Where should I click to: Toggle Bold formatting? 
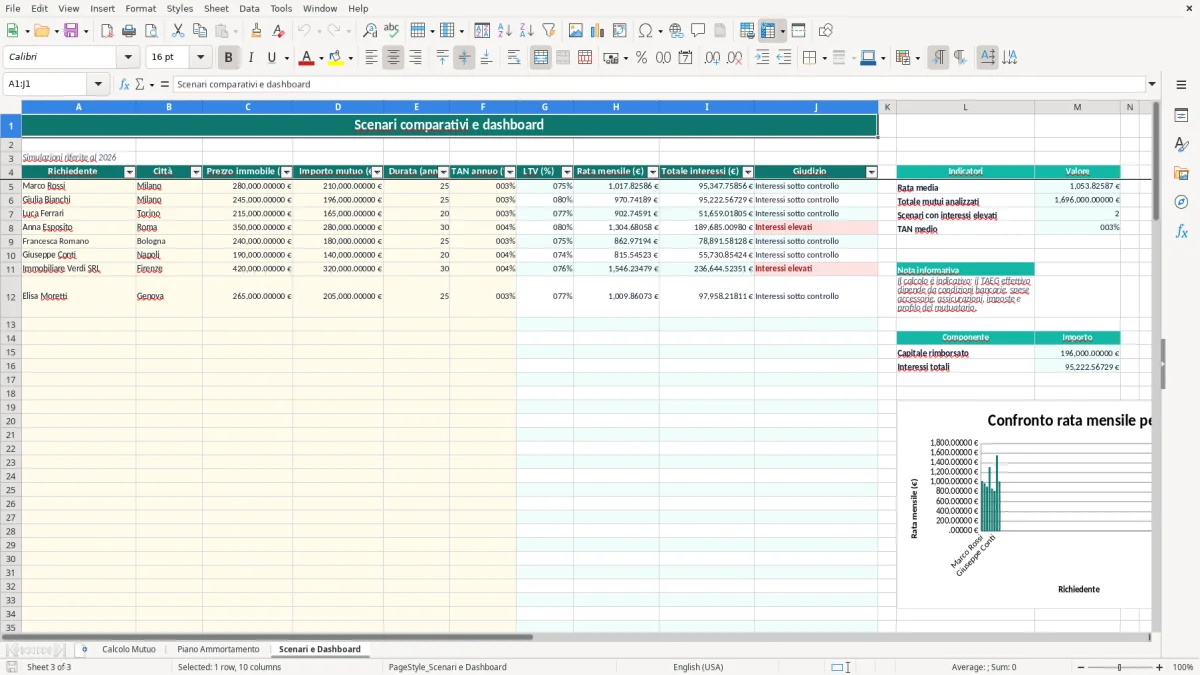click(228, 58)
